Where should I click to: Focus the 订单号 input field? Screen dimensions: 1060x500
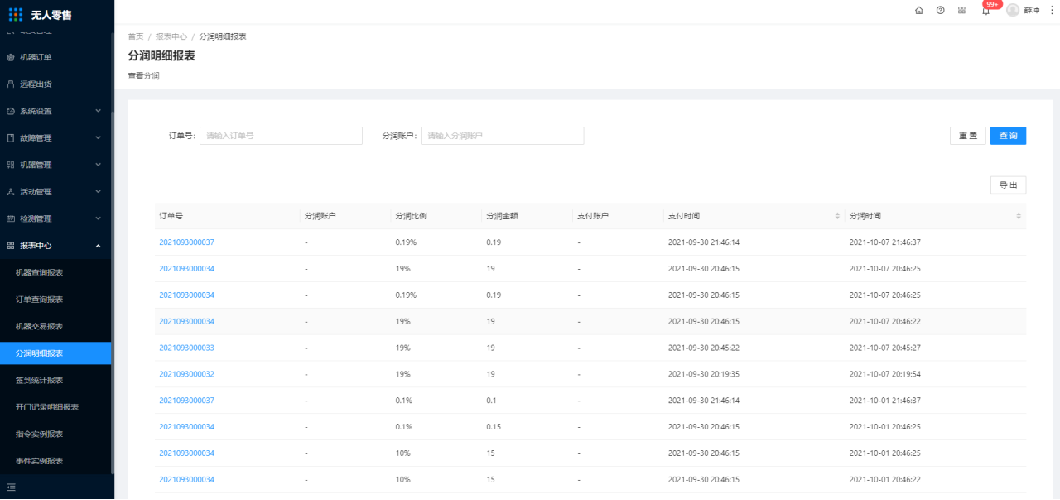click(281, 136)
